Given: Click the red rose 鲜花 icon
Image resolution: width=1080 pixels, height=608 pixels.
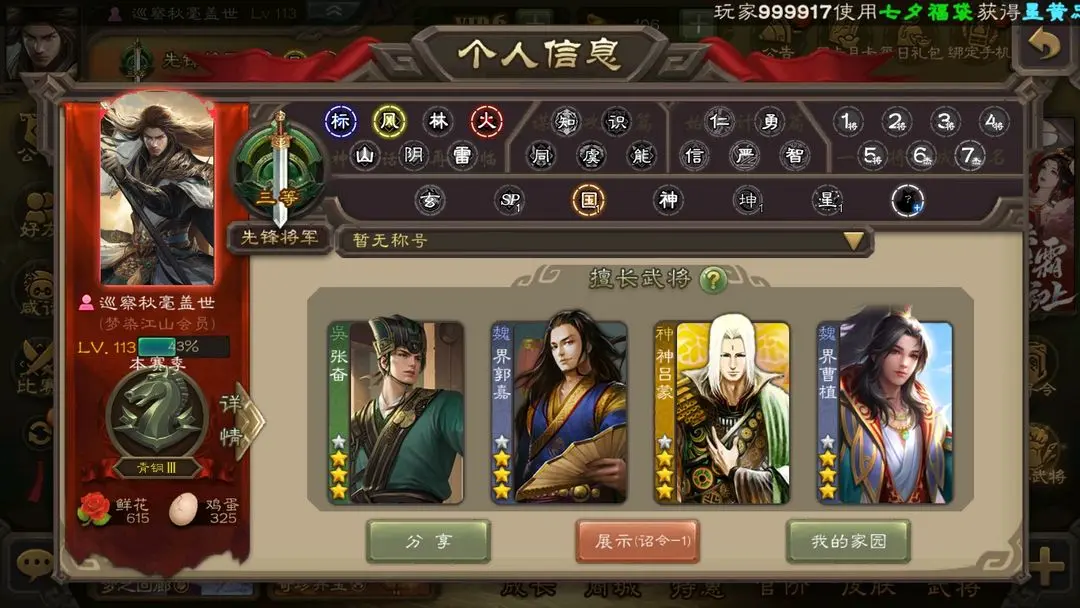Looking at the screenshot, I should (94, 510).
